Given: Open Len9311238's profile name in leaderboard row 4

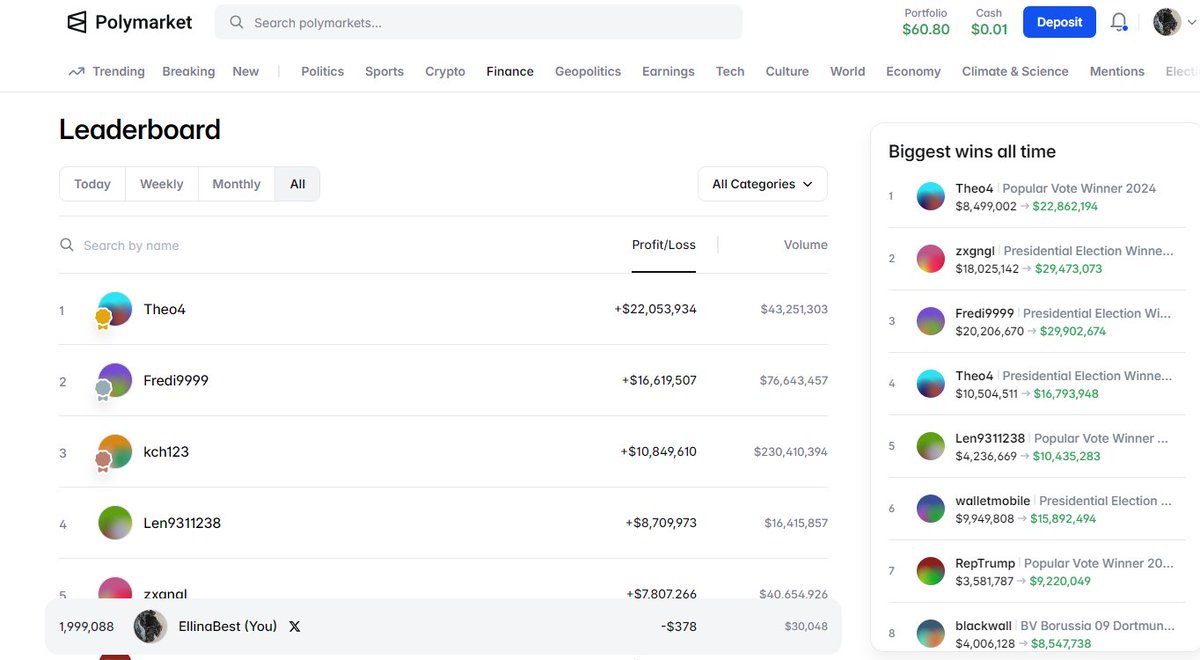Looking at the screenshot, I should [182, 523].
